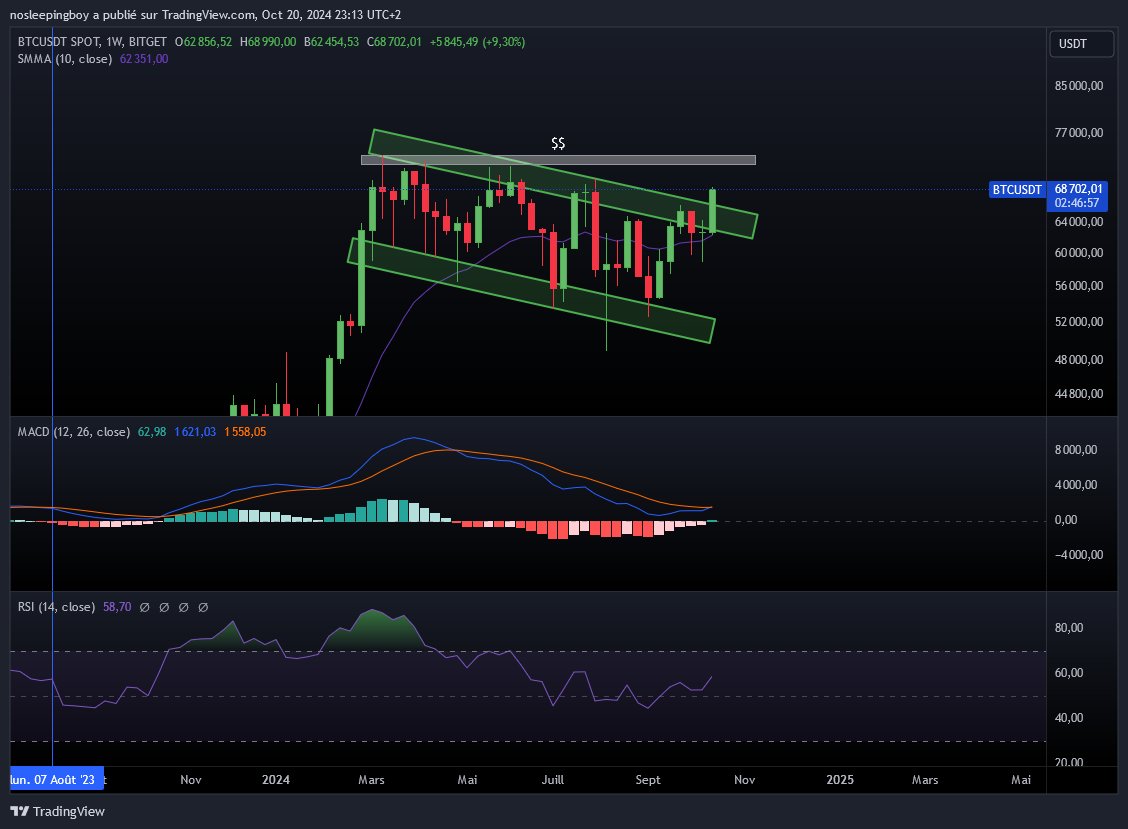Click the Juill time axis label
The height and width of the screenshot is (829, 1128).
[552, 779]
